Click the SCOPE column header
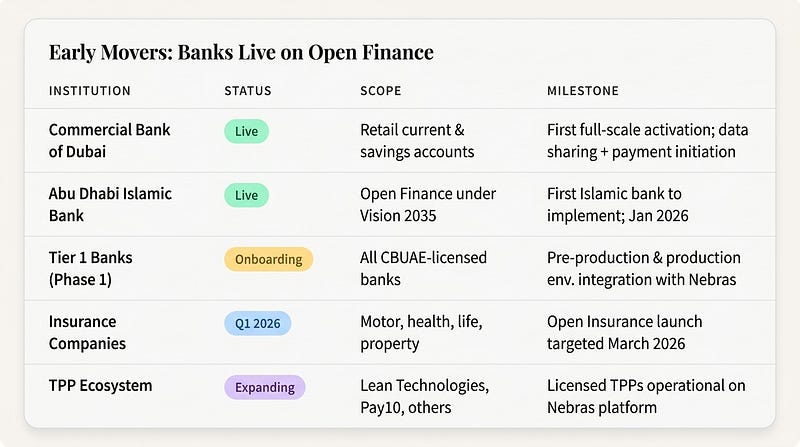 [381, 91]
